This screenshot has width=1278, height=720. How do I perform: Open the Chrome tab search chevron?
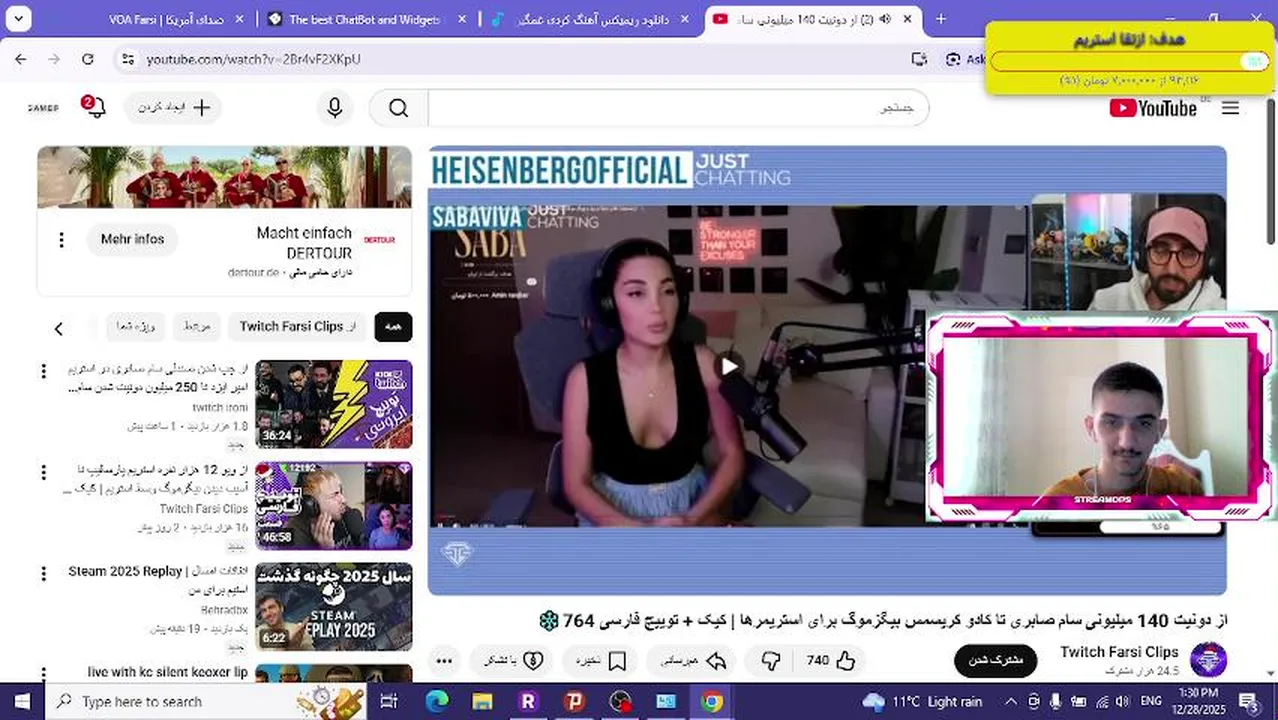[x=18, y=19]
